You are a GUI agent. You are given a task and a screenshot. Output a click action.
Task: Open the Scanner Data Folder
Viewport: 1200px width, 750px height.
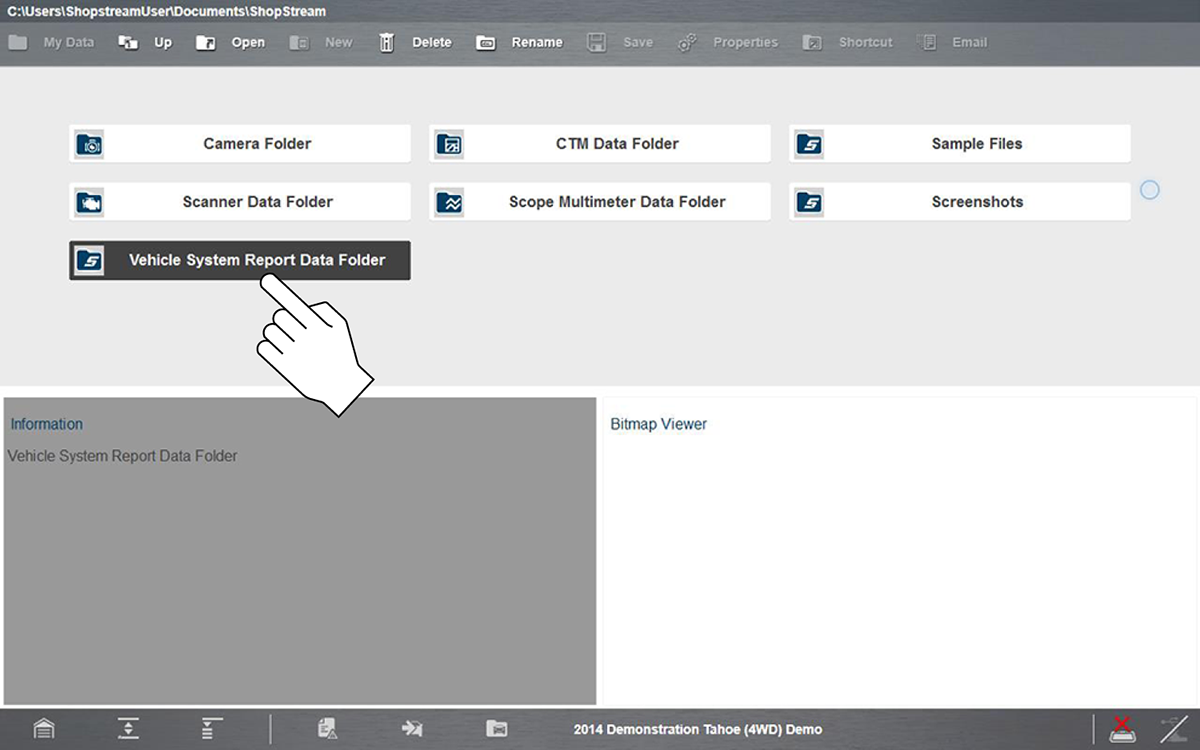[x=240, y=202]
